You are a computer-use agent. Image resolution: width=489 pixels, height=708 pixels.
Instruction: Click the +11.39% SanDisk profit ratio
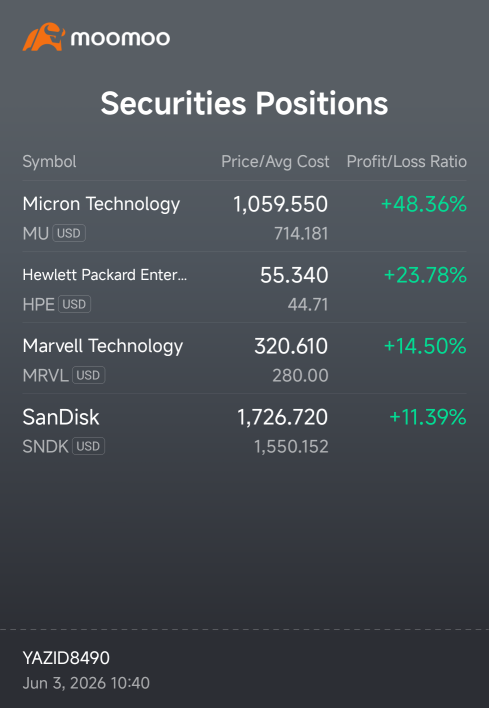pos(428,417)
